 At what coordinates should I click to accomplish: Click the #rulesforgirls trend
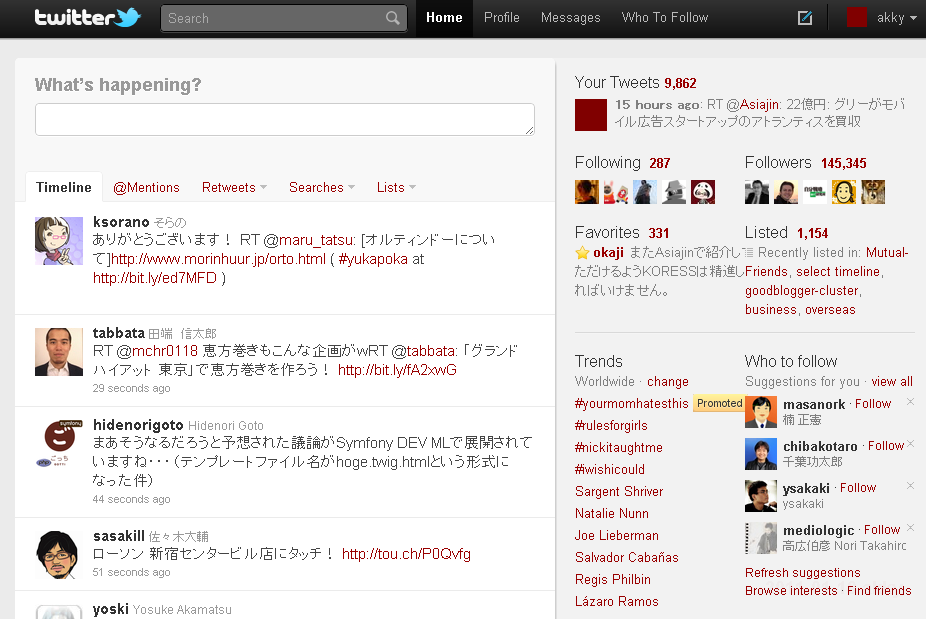pos(611,426)
